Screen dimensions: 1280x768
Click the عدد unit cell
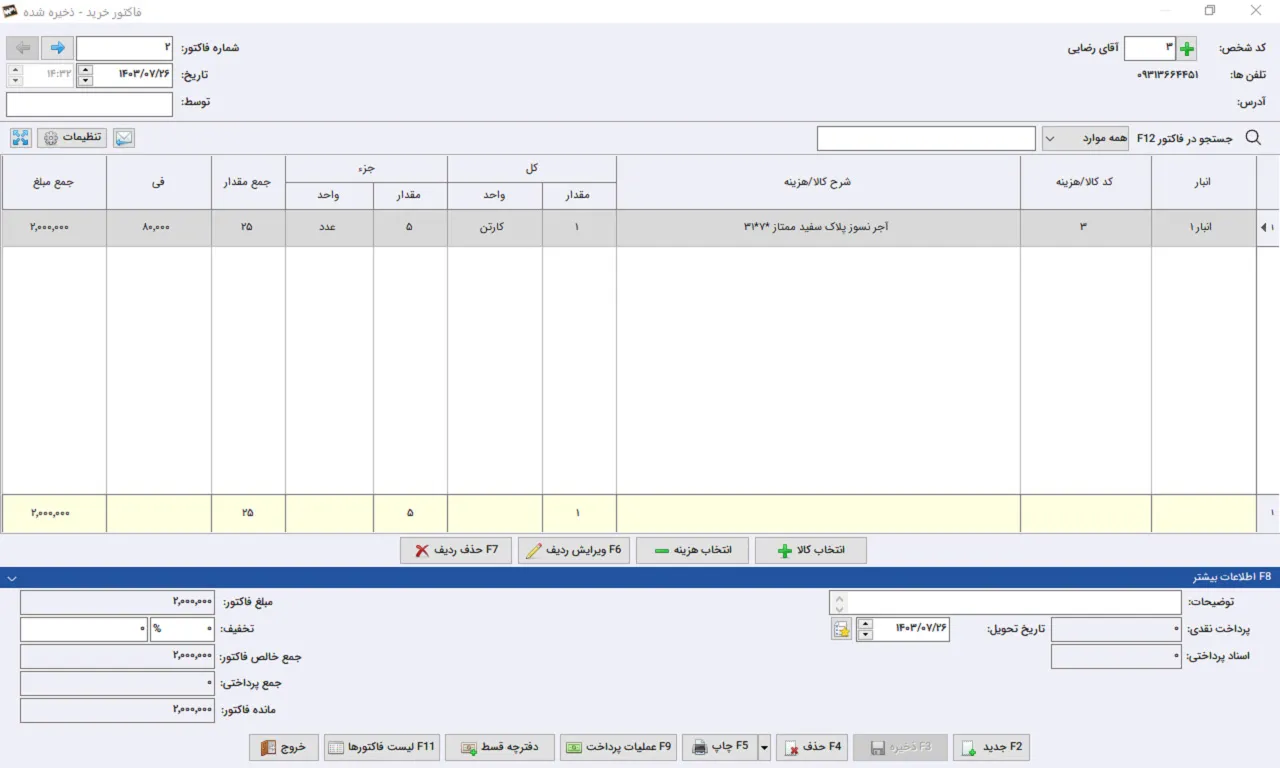329,228
